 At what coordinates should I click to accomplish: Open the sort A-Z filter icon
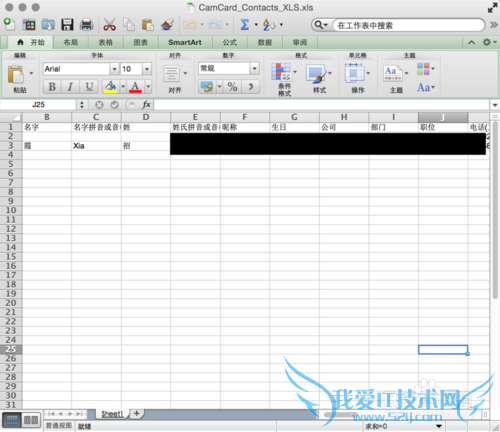point(269,25)
